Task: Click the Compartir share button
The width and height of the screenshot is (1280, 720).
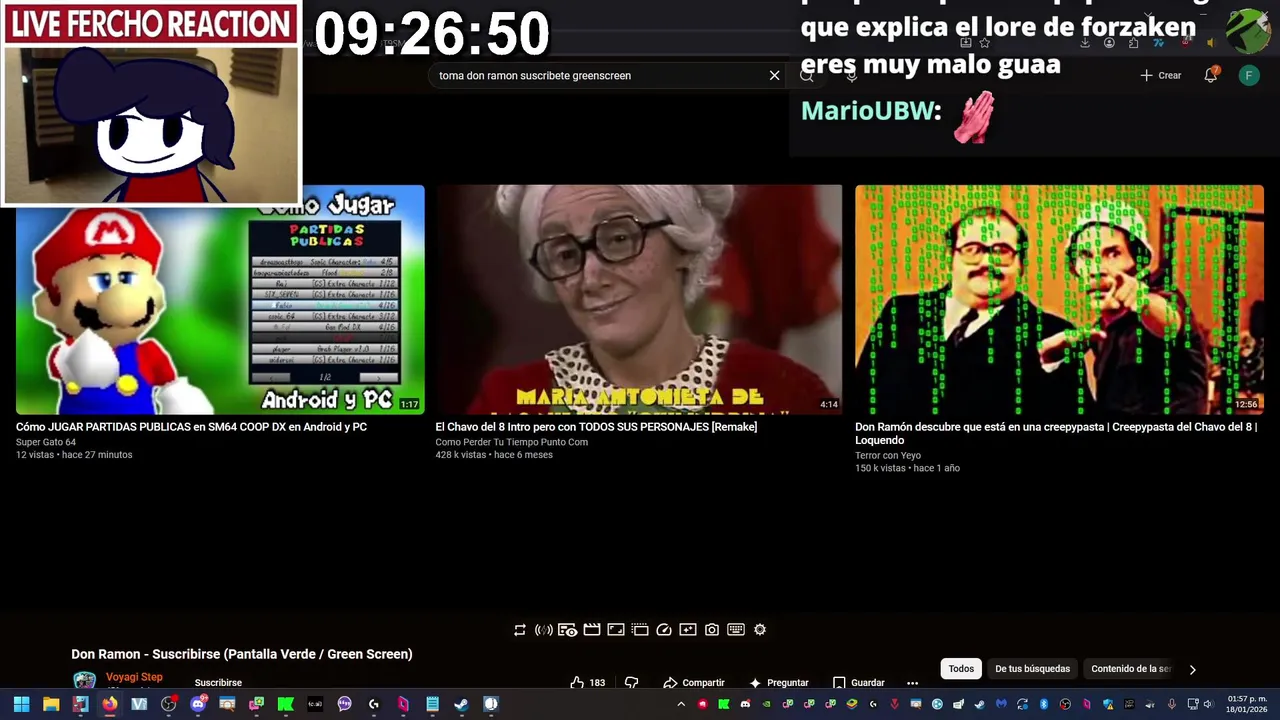Action: tap(694, 683)
